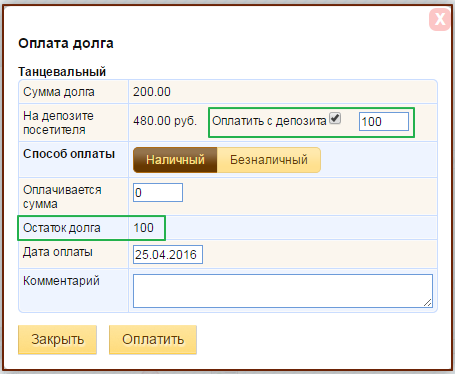The height and width of the screenshot is (374, 455).
Task: Click the 'Дата оплаты' row label
Action: (58, 252)
